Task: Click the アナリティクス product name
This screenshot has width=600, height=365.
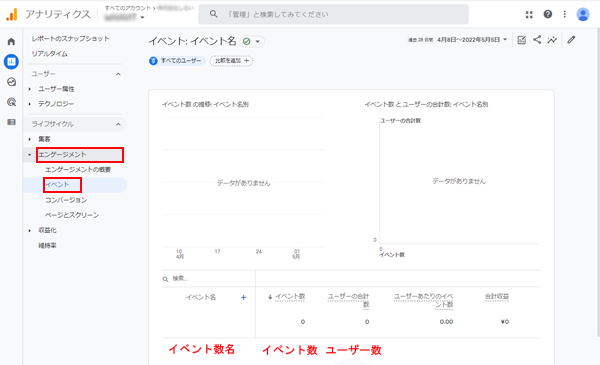Action: click(x=58, y=15)
